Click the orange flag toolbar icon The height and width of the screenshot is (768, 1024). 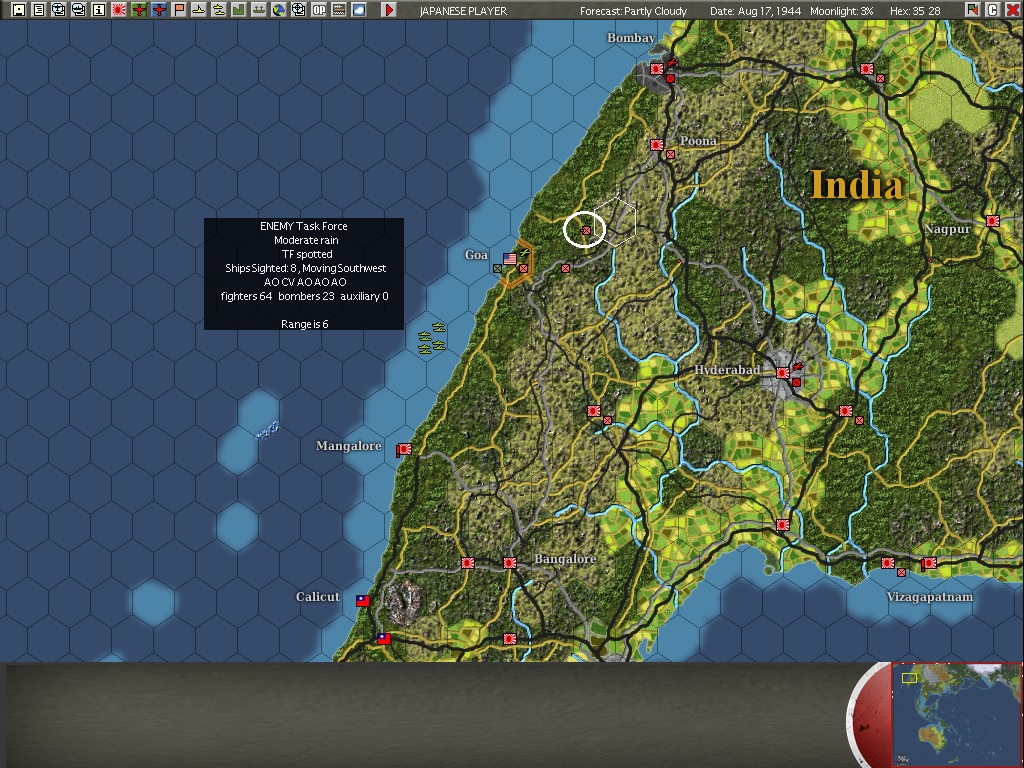(179, 10)
